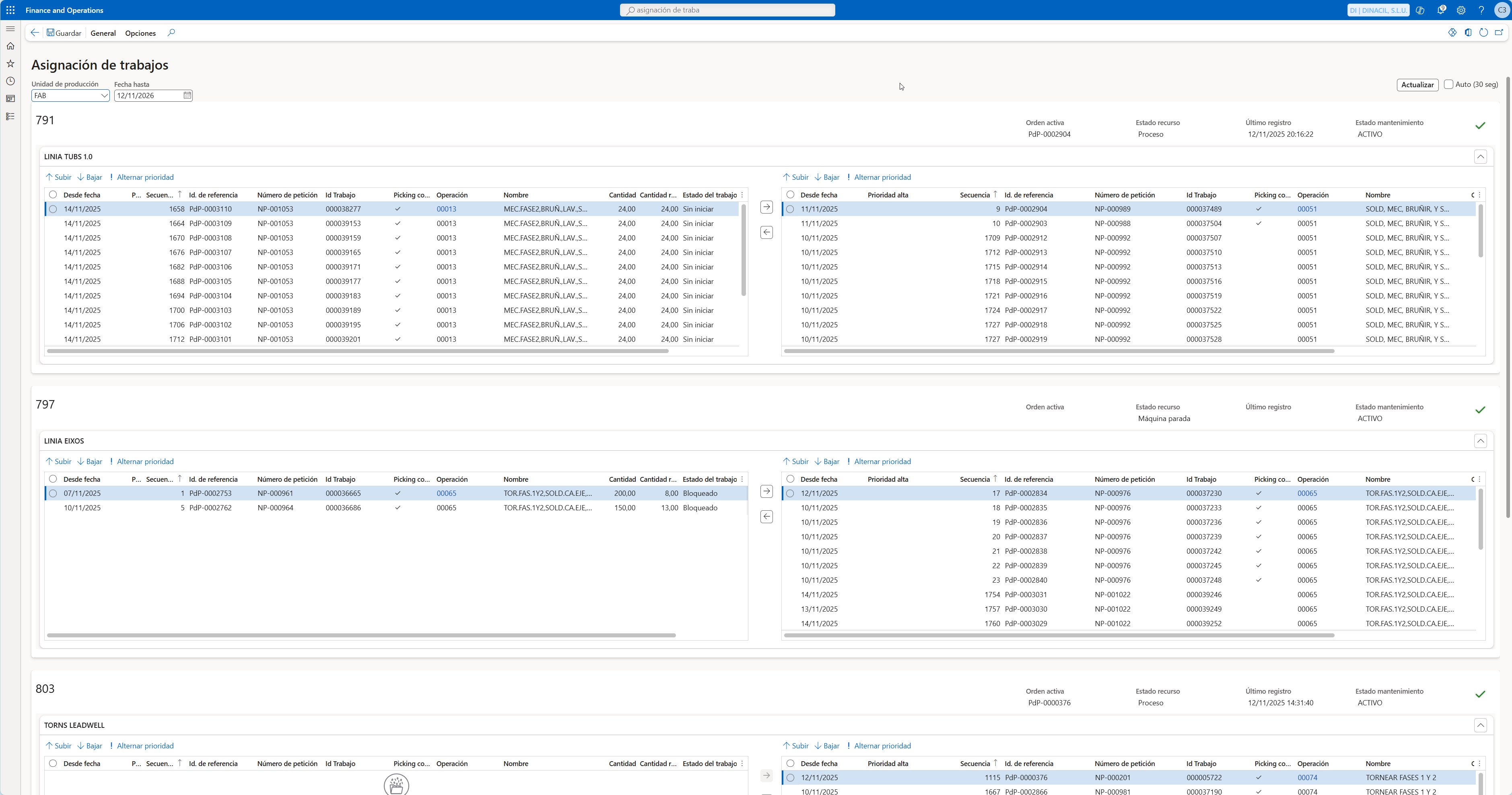
Task: Collapse the LINIA TUBS 1.0 section
Action: 1480,157
